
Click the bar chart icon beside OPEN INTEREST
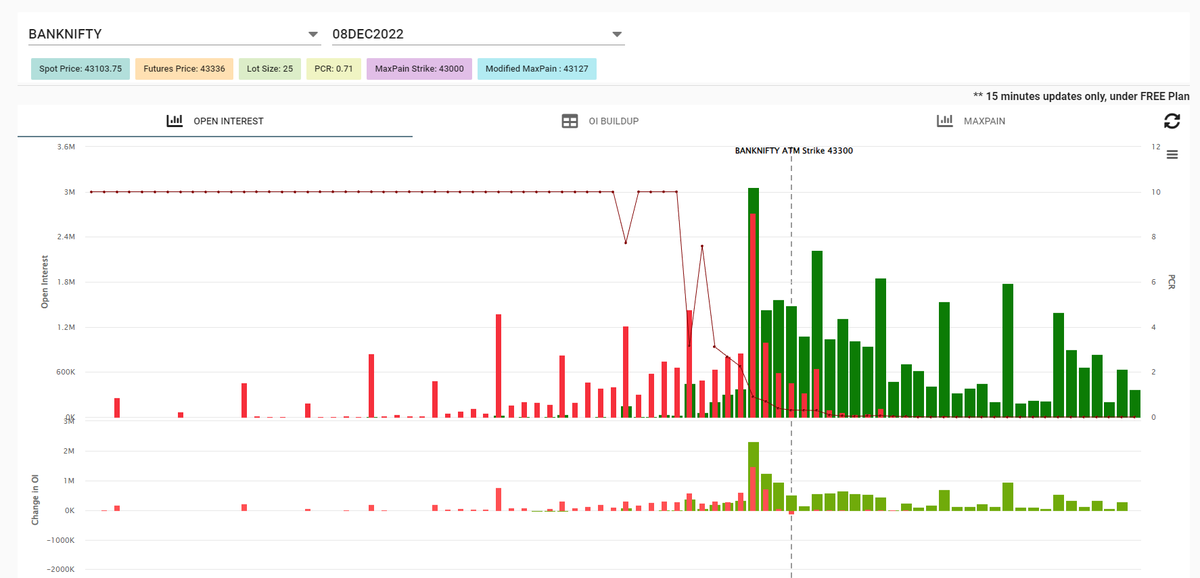point(174,121)
